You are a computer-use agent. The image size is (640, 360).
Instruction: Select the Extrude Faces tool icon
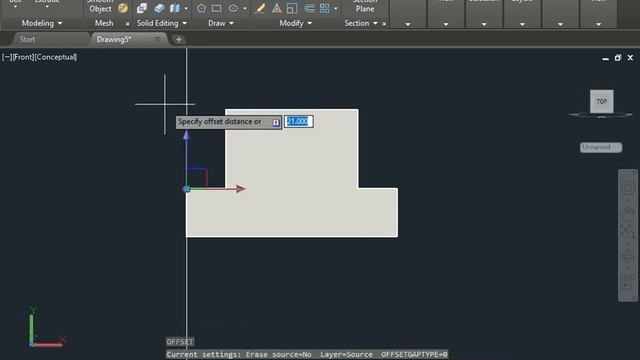(x=159, y=8)
